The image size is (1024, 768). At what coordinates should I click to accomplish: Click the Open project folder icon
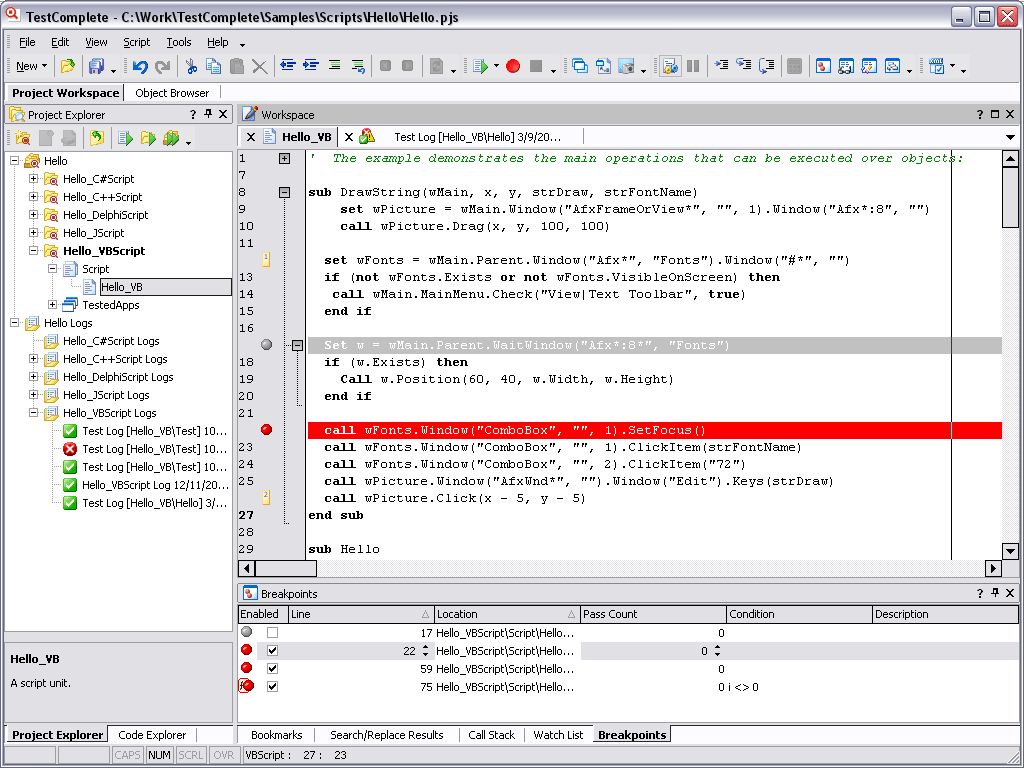(67, 66)
